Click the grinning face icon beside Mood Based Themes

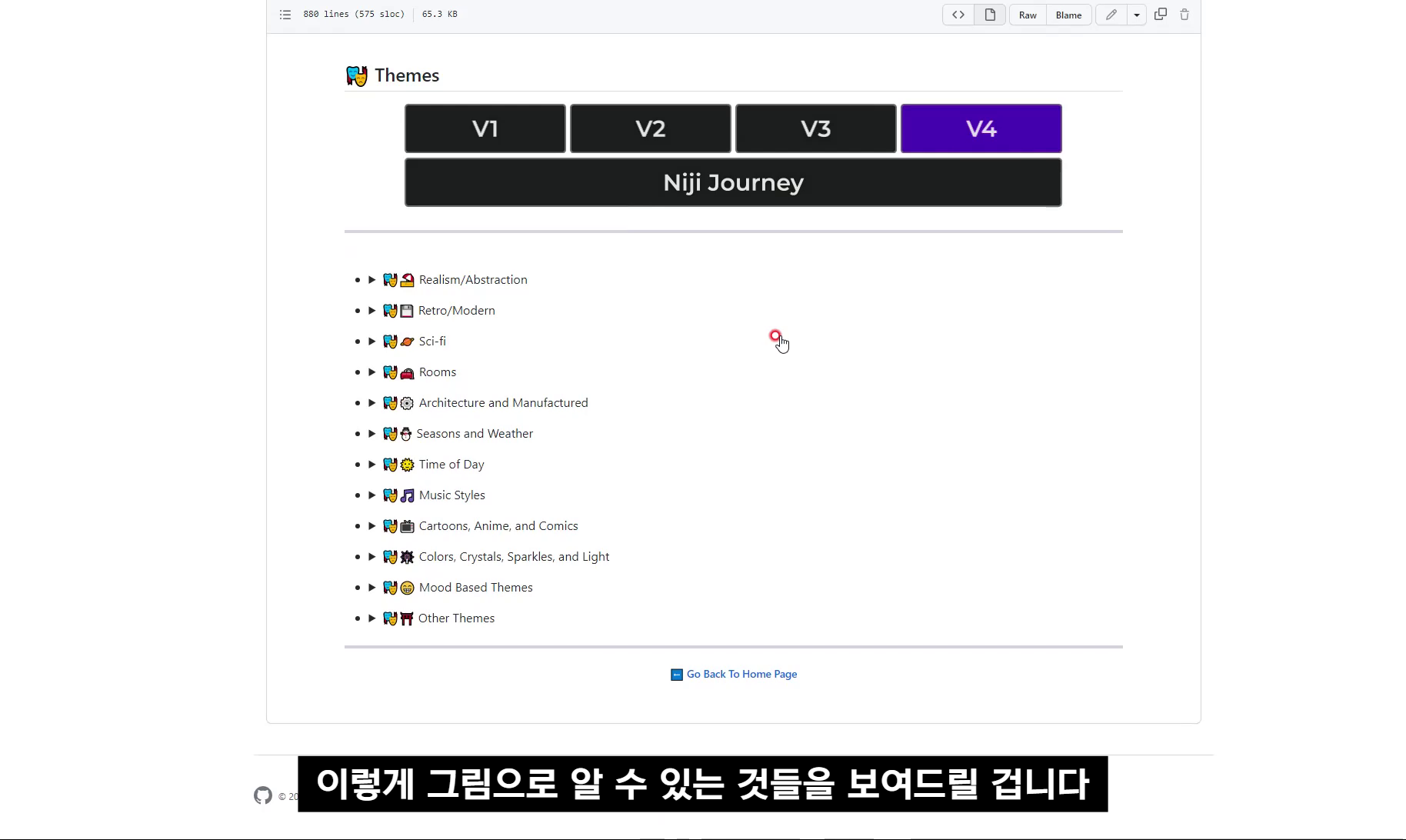click(407, 588)
